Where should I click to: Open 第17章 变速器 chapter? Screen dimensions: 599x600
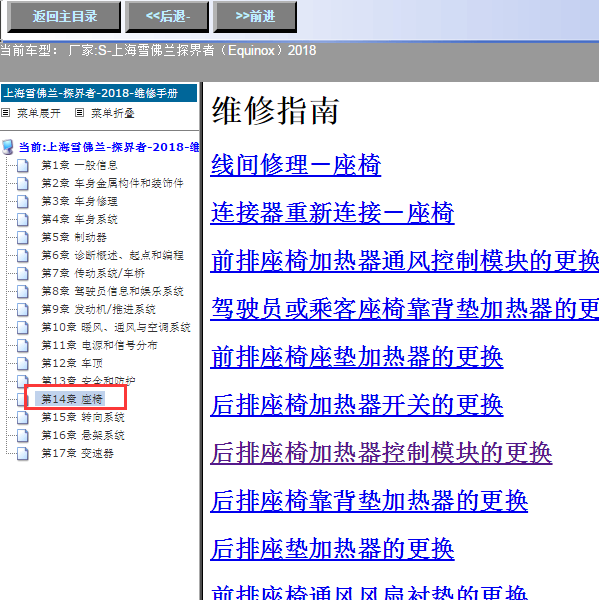pos(77,453)
